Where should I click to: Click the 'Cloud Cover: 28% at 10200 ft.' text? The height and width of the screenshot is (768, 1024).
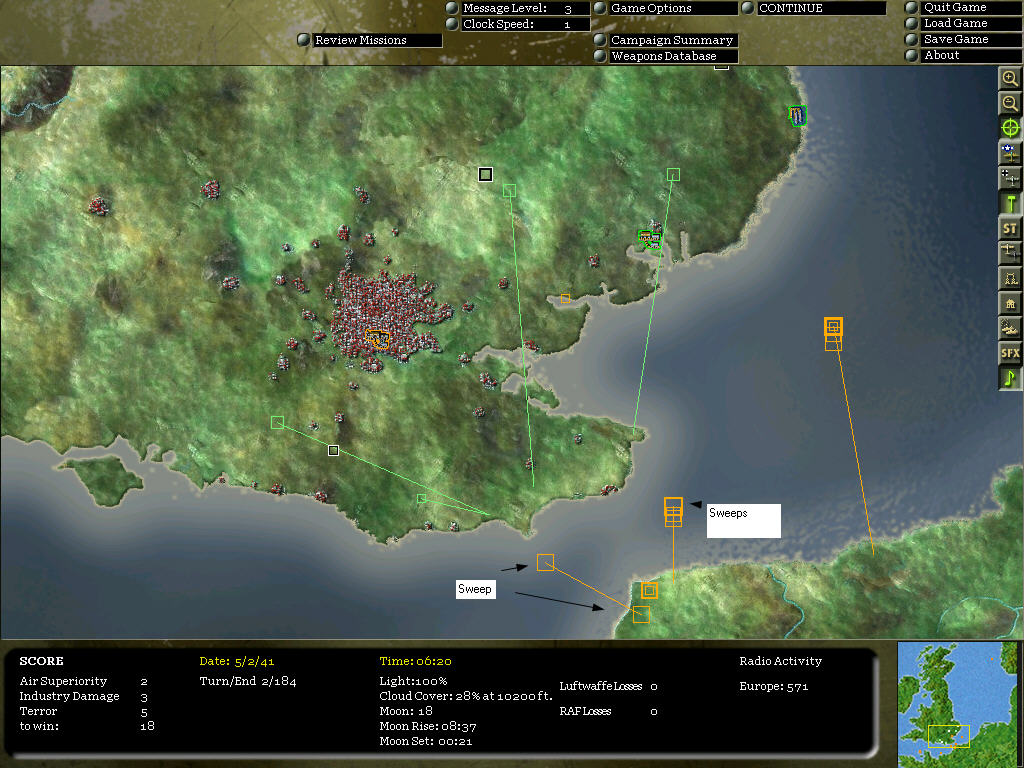466,696
